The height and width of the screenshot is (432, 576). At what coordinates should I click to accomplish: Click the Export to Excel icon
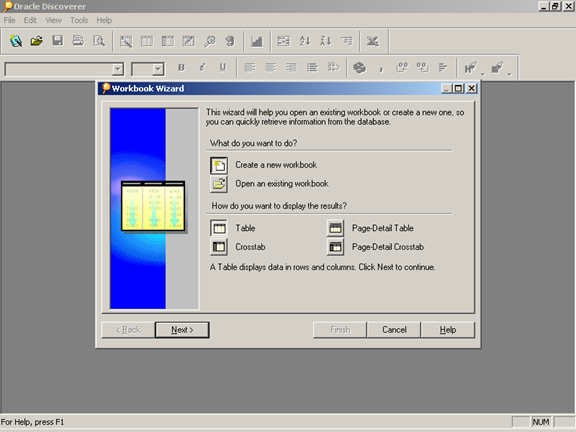pyautogui.click(x=373, y=41)
